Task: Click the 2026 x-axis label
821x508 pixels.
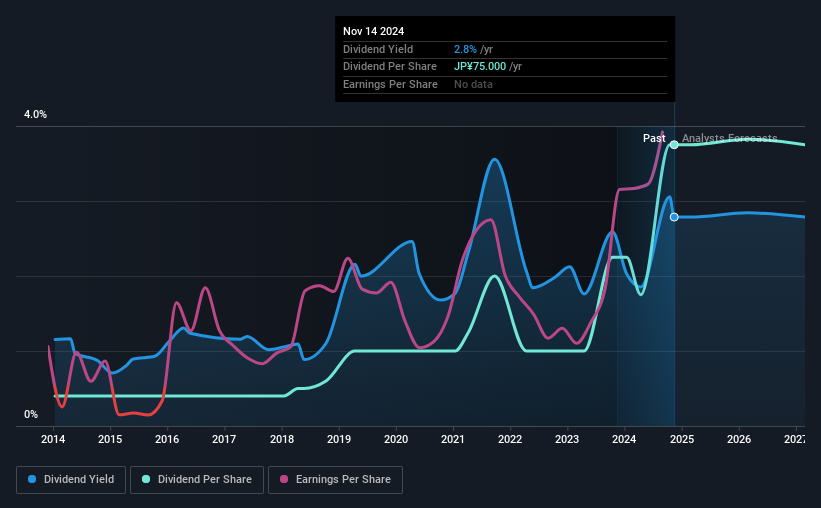Action: coord(739,439)
